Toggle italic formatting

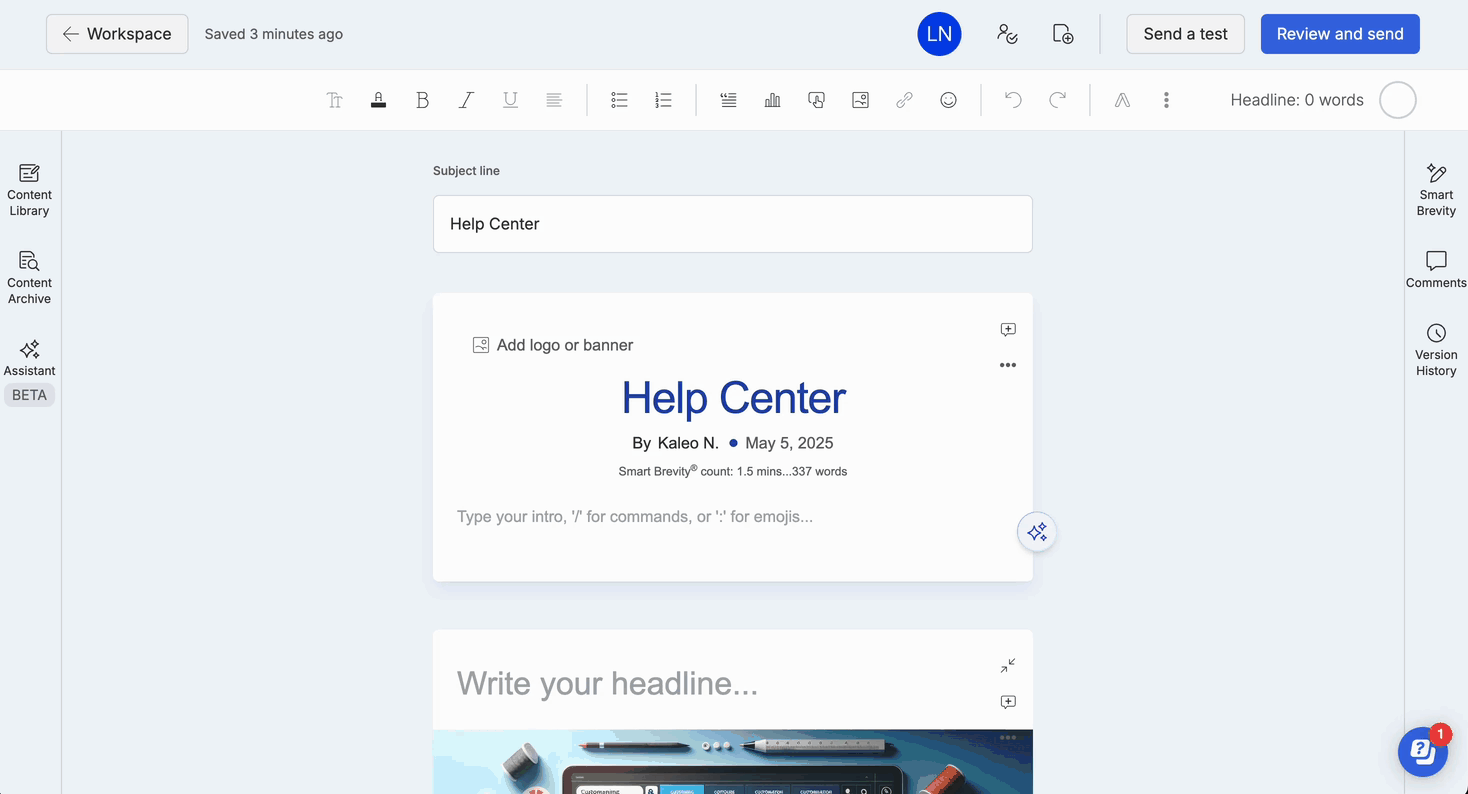click(466, 100)
